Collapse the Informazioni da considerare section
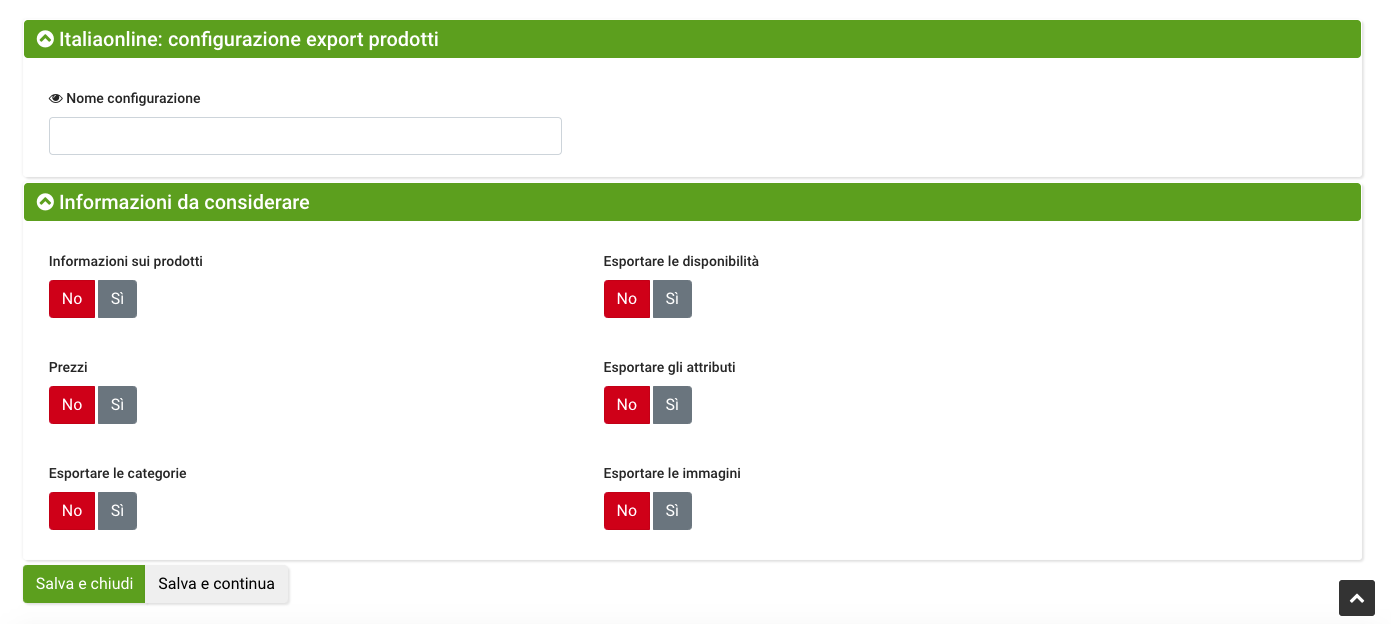The width and height of the screenshot is (1391, 624). [x=44, y=202]
